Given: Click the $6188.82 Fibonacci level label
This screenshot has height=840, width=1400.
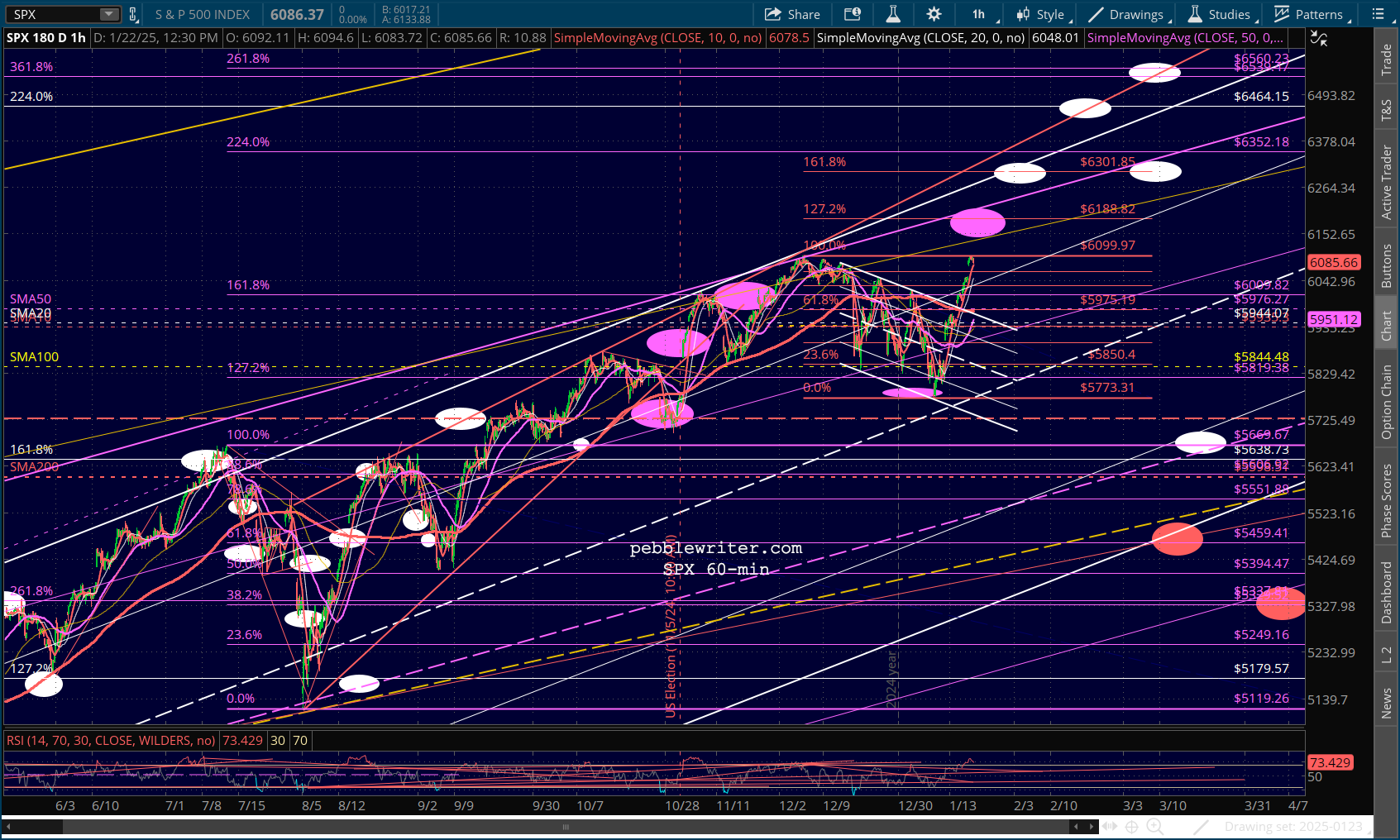Looking at the screenshot, I should (1107, 209).
